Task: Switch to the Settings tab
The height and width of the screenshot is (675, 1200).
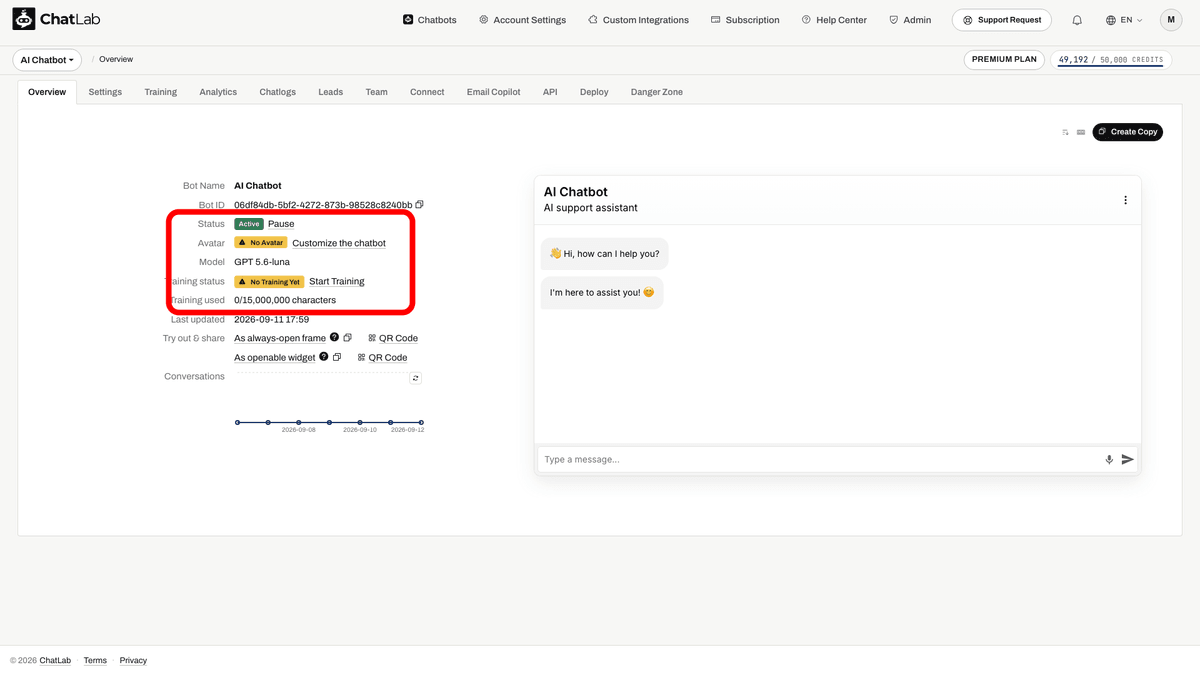Action: point(105,92)
